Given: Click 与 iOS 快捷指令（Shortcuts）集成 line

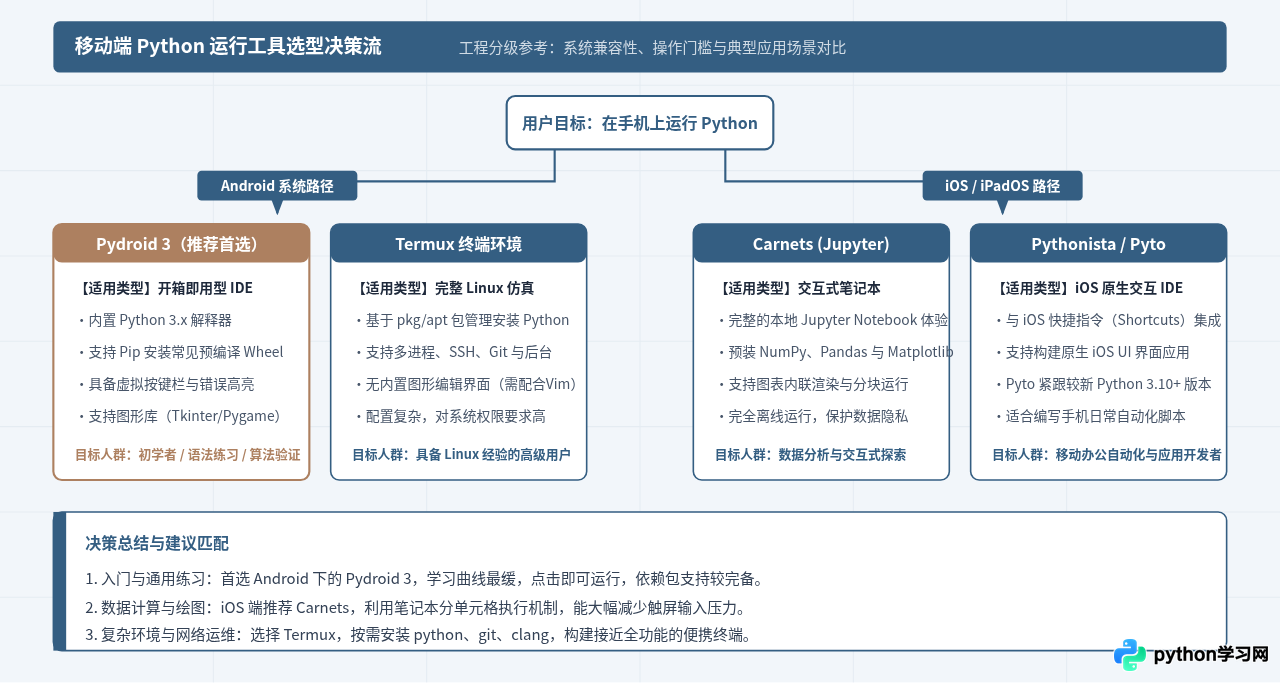Looking at the screenshot, I should [1107, 320].
